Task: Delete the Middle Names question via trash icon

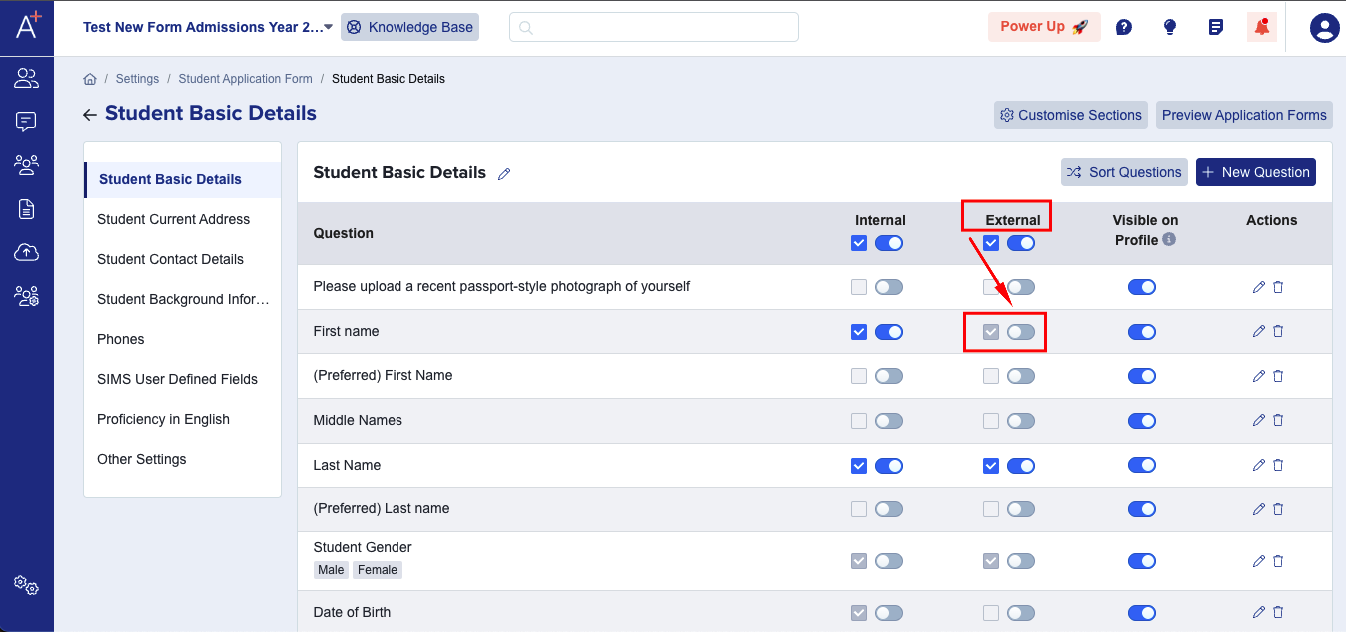Action: (1278, 420)
